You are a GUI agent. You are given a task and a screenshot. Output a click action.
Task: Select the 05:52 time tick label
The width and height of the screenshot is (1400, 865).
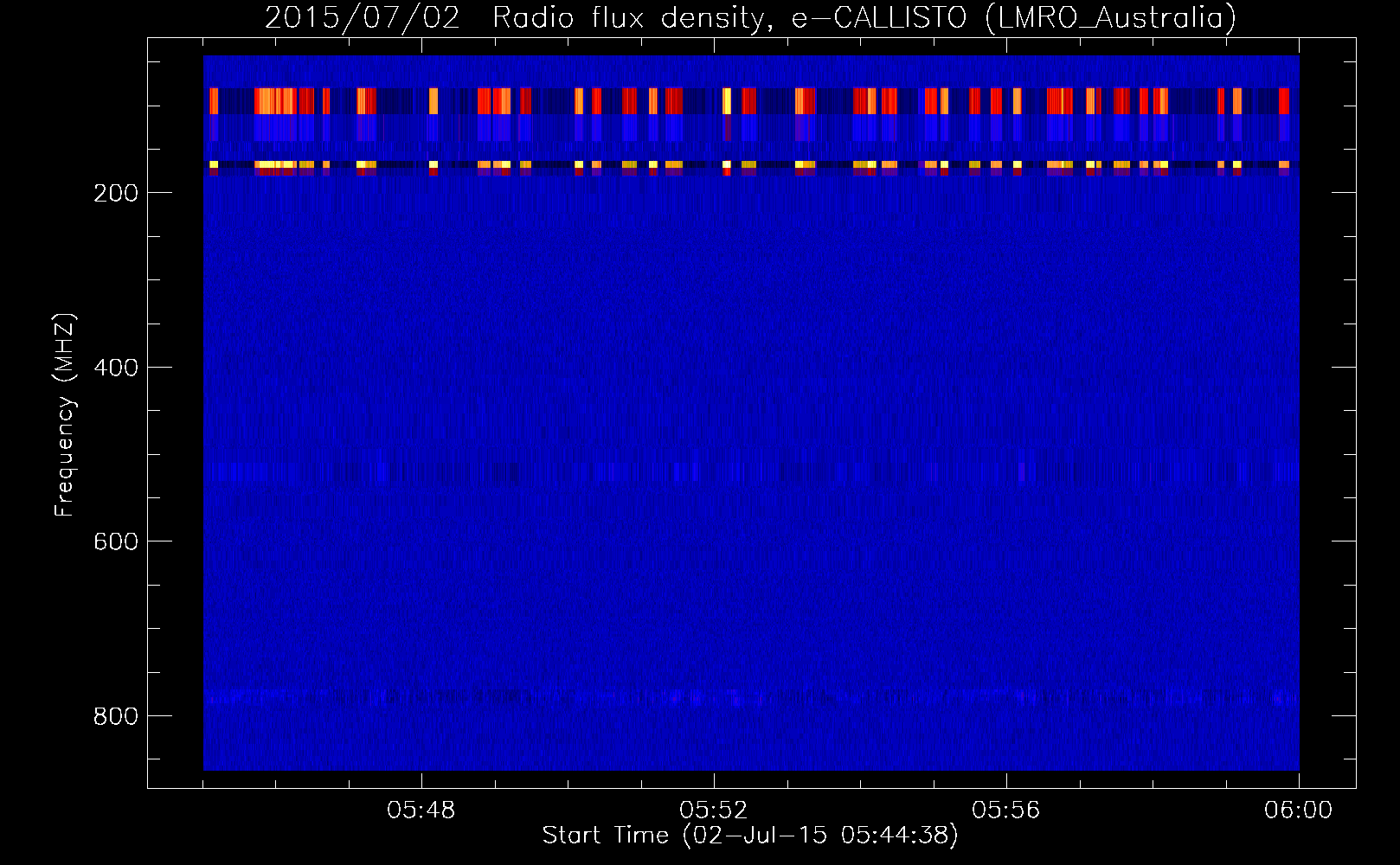coord(714,811)
